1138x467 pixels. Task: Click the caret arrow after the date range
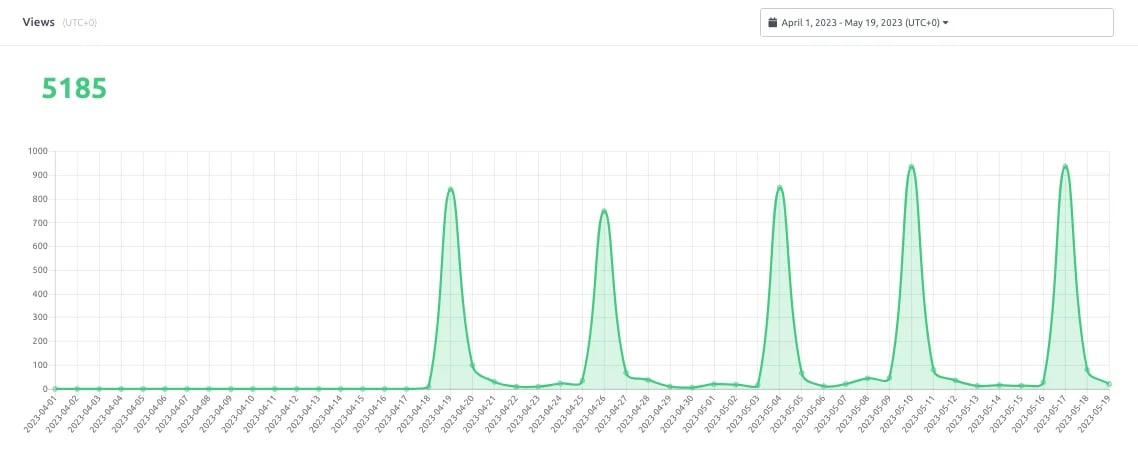[x=946, y=23]
